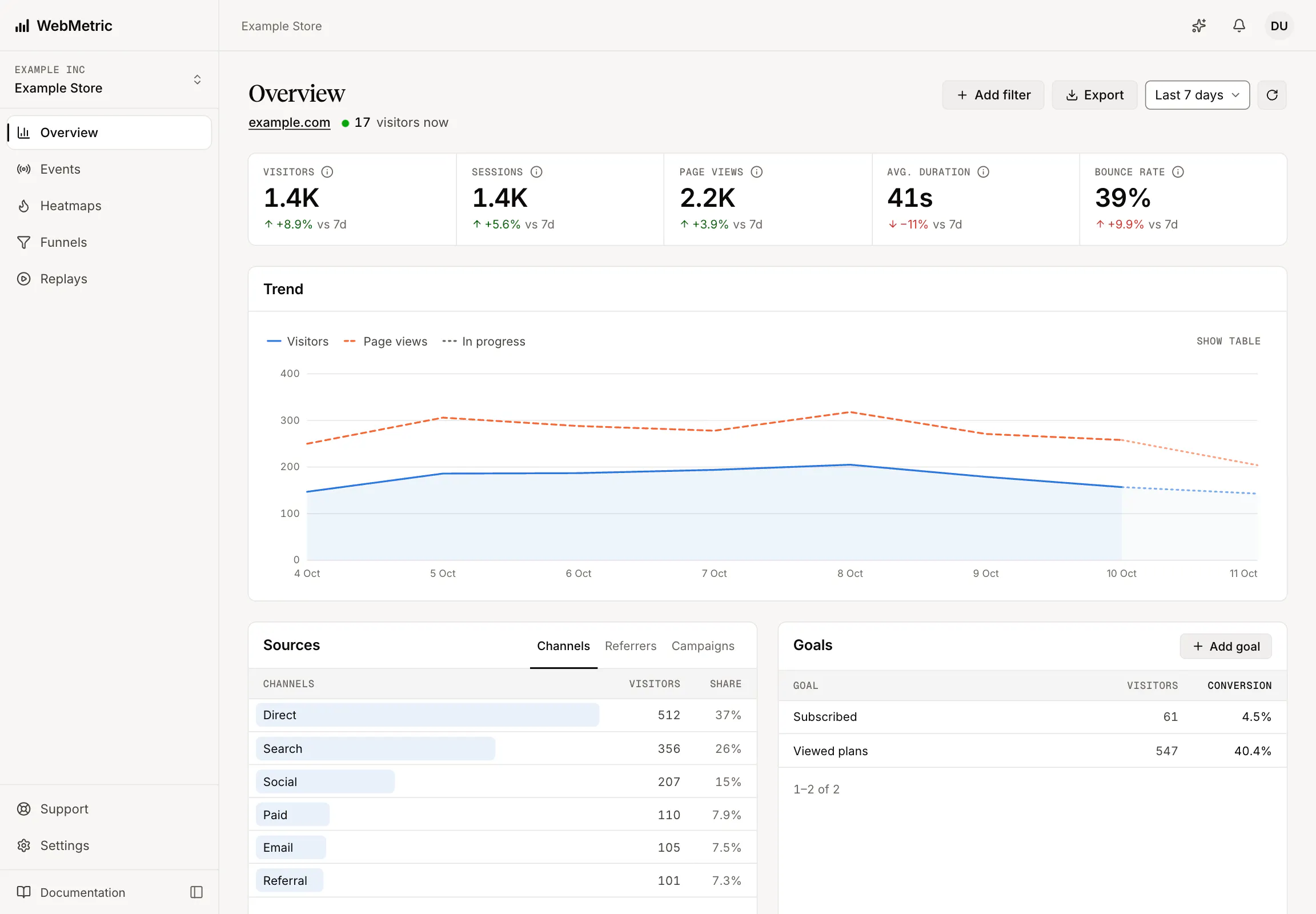Show info for Page Views metric

pyautogui.click(x=756, y=172)
